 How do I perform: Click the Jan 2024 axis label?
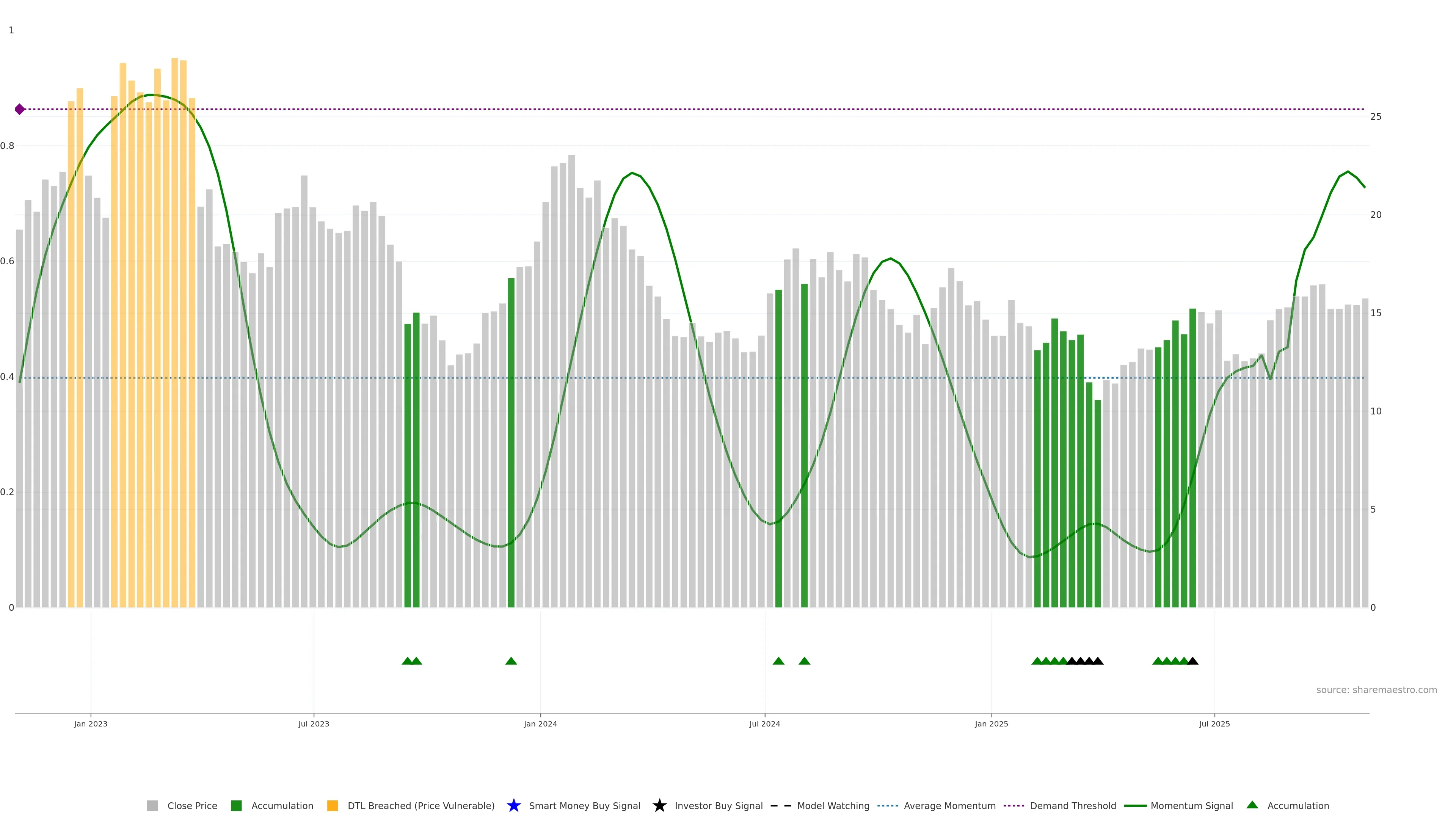(x=540, y=723)
